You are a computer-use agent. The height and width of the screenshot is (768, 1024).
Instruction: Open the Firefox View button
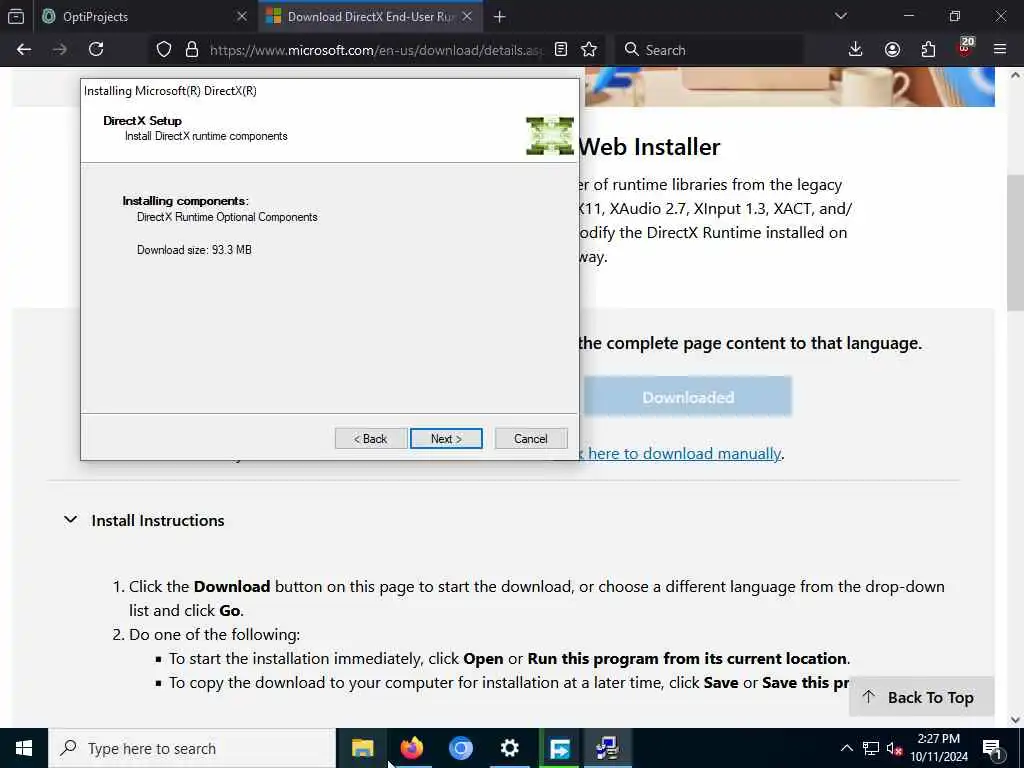pyautogui.click(x=16, y=17)
